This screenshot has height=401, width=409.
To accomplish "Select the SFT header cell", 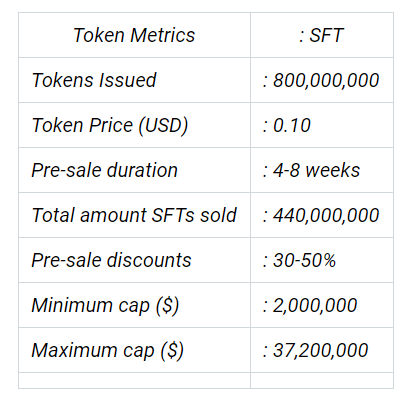I will pyautogui.click(x=322, y=35).
